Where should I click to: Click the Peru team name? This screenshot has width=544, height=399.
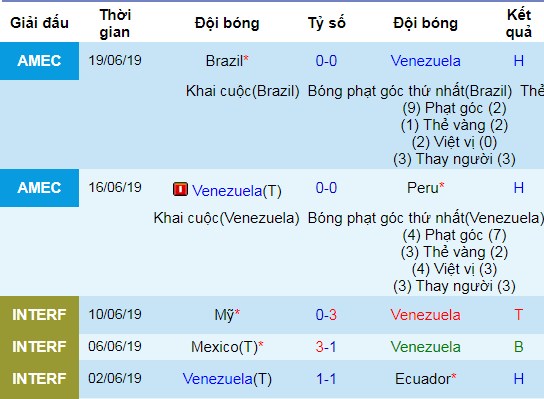[423, 188]
